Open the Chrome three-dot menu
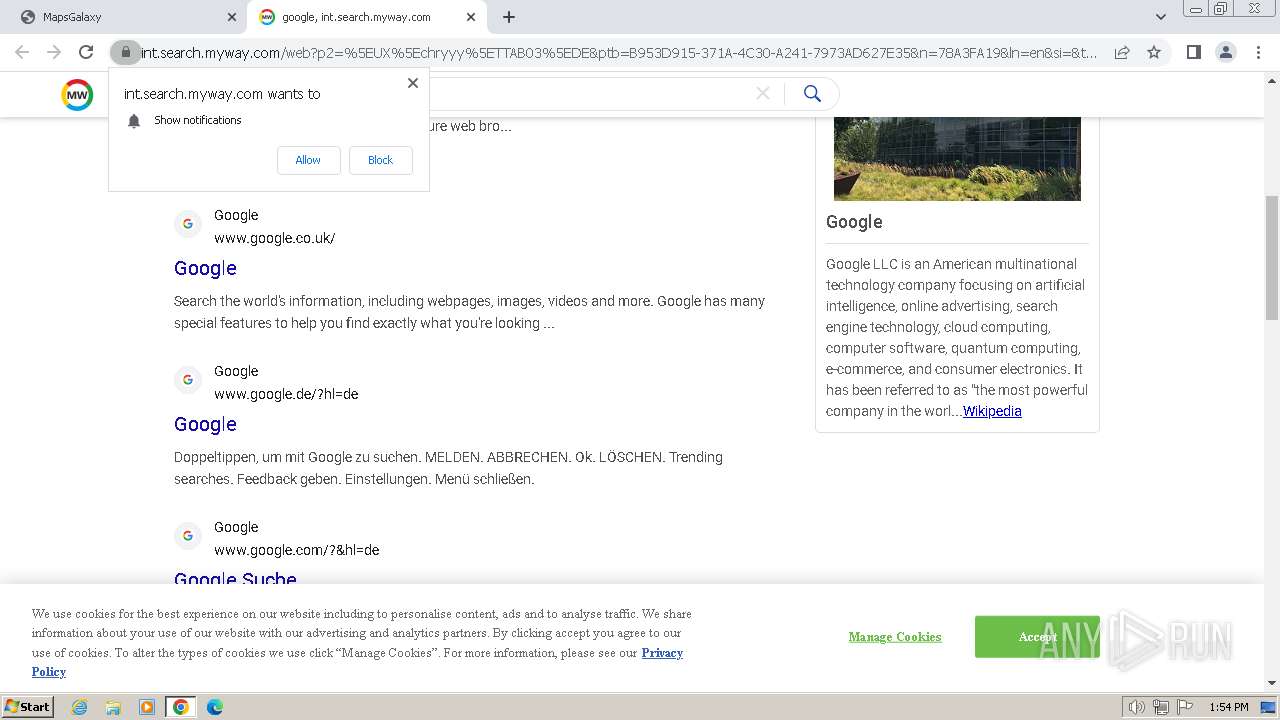The width and height of the screenshot is (1280, 720). [x=1257, y=52]
